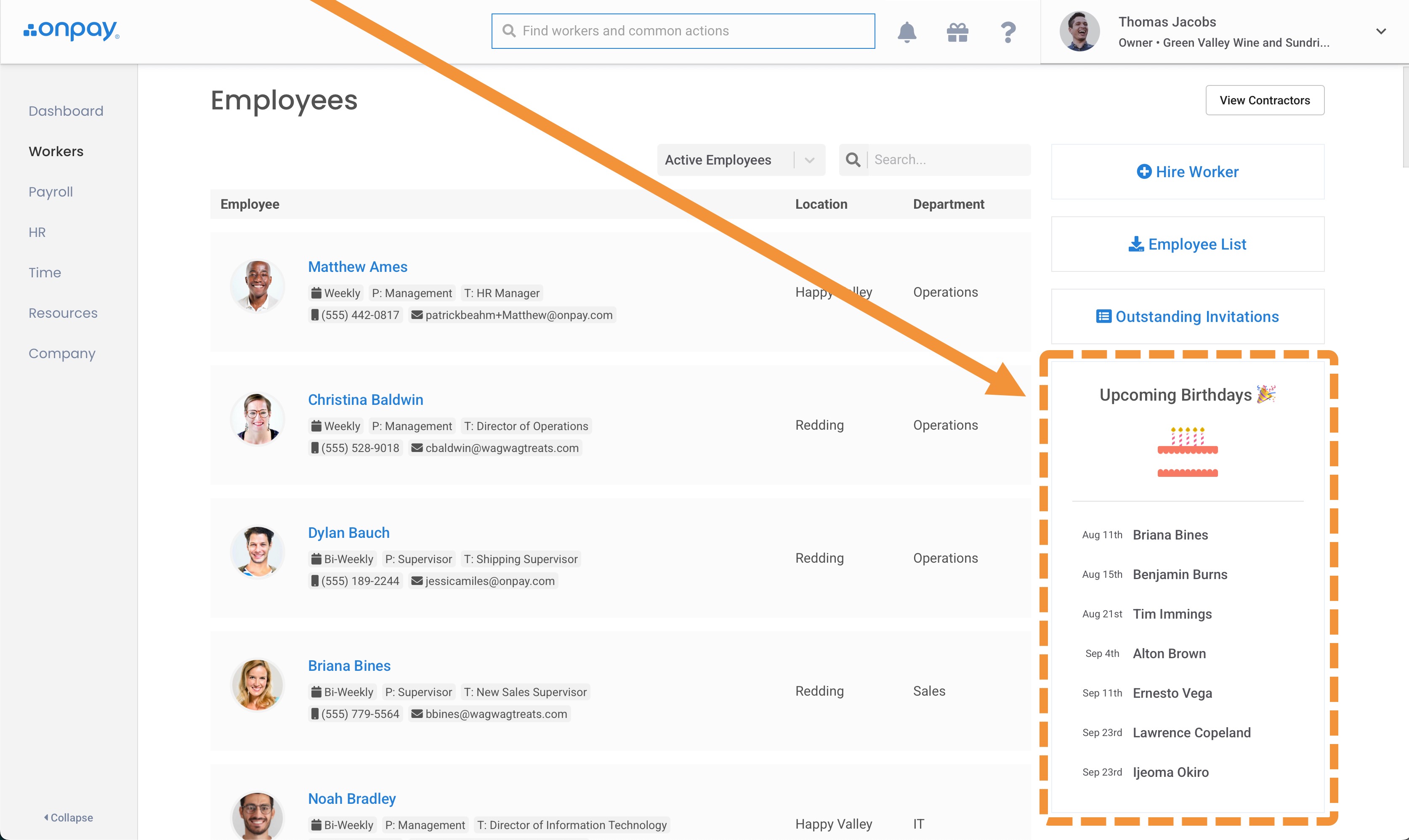
Task: Open Christina Baldwin's employee profile link
Action: [x=366, y=400]
